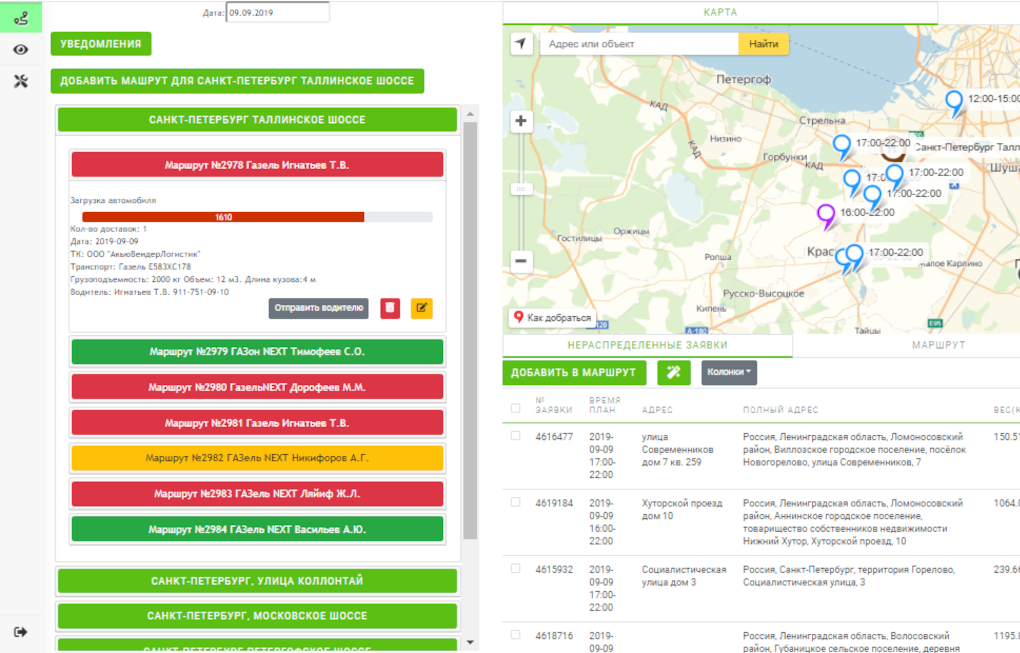1020x653 pixels.
Task: Click 'Отправить водителю' button
Action: (x=319, y=308)
